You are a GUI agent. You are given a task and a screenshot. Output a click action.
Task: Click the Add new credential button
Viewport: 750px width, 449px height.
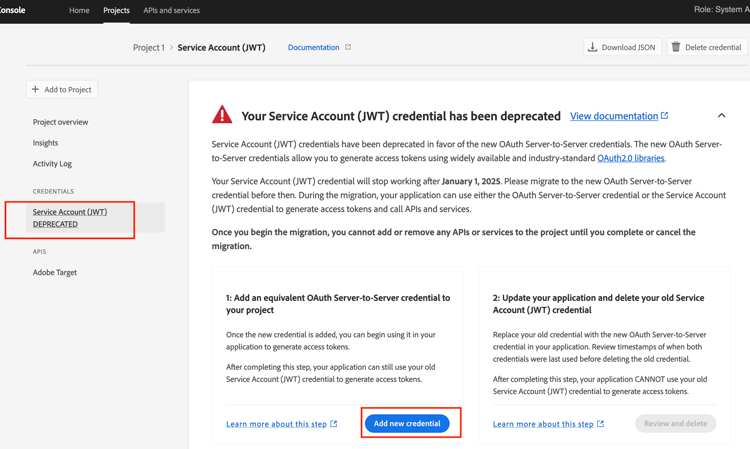[407, 423]
